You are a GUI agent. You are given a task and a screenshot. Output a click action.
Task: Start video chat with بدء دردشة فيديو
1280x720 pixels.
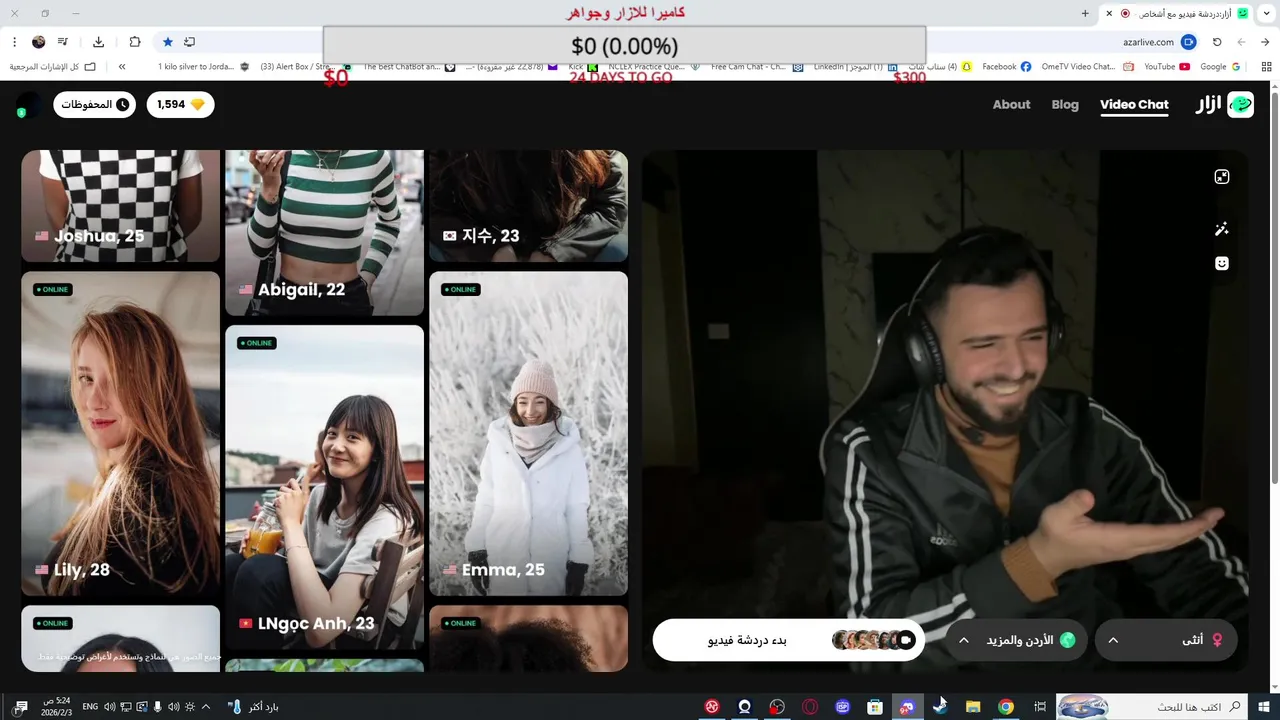(788, 640)
